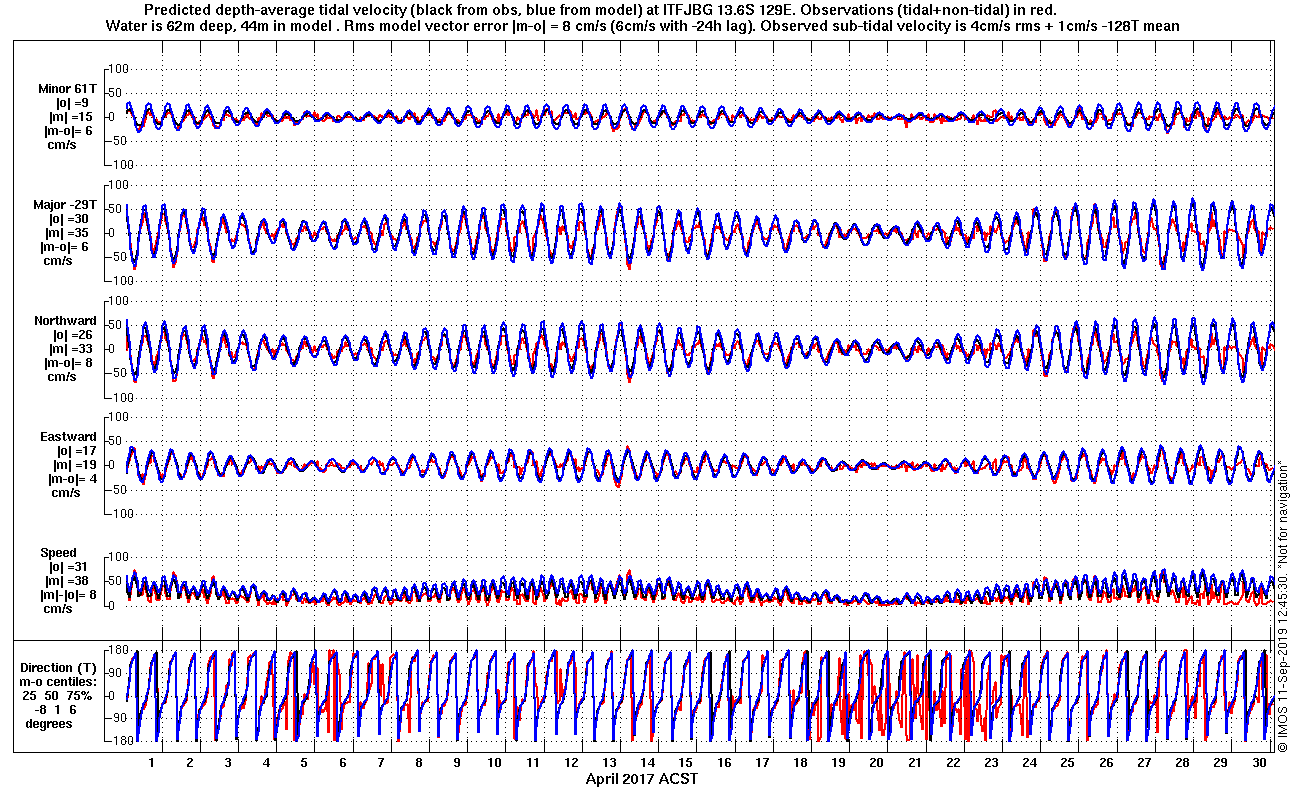The height and width of the screenshot is (800, 1300).
Task: Click day '25' on the date axis
Action: pos(1068,763)
